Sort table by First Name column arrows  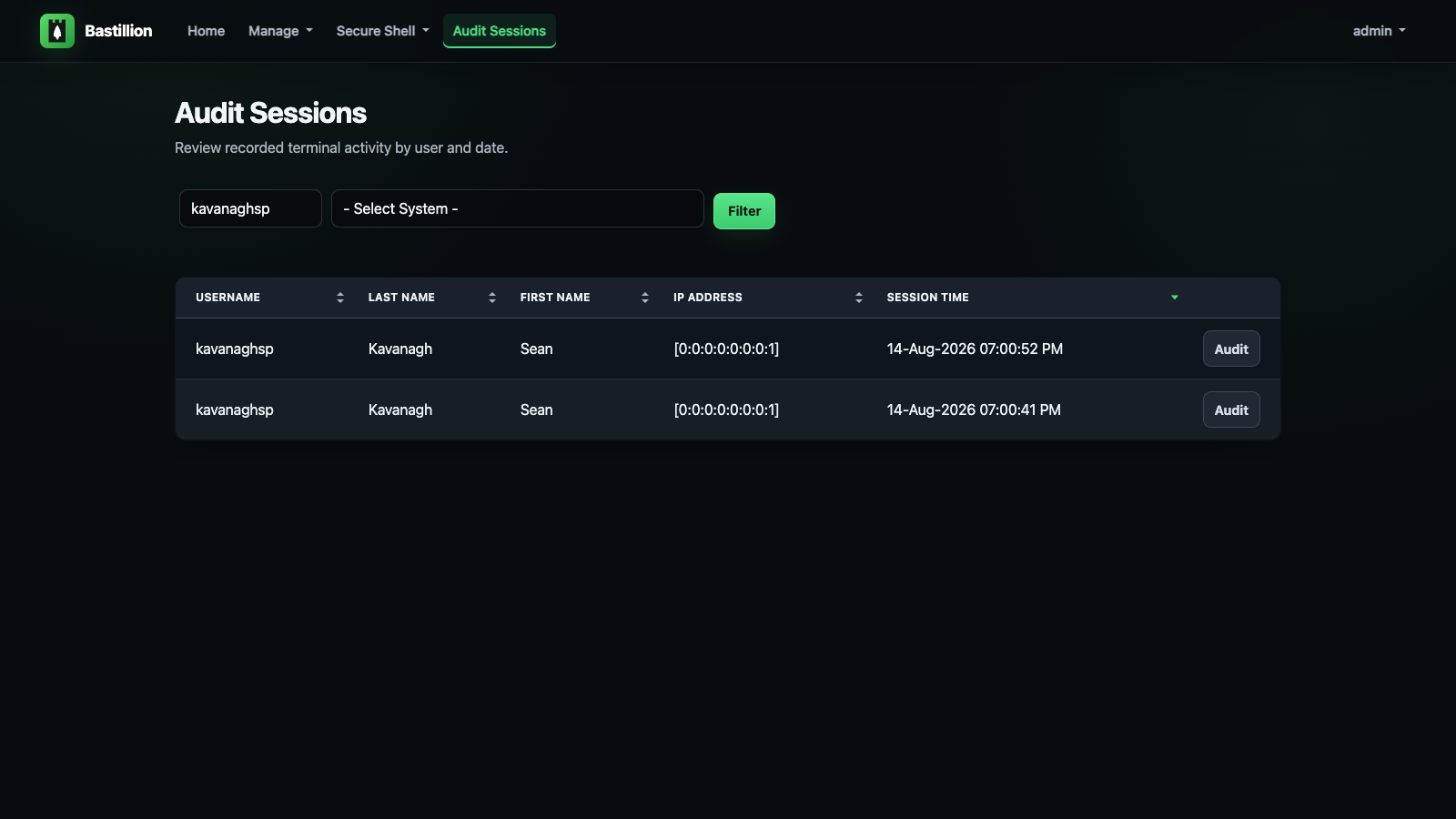645,298
